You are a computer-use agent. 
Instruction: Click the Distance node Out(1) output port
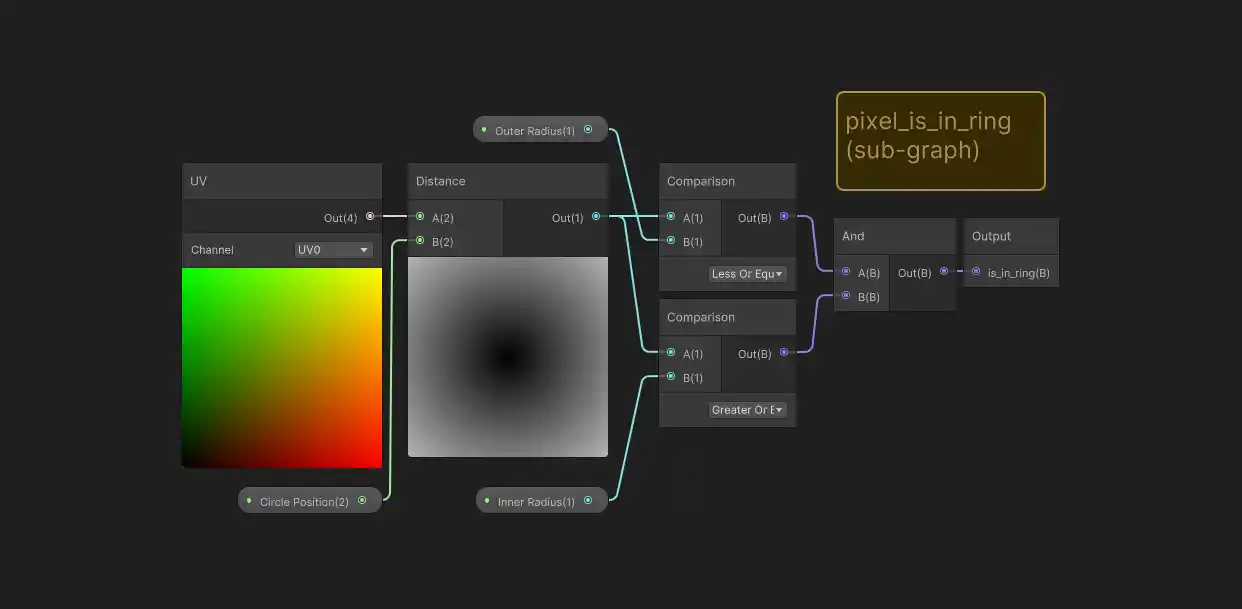(596, 217)
